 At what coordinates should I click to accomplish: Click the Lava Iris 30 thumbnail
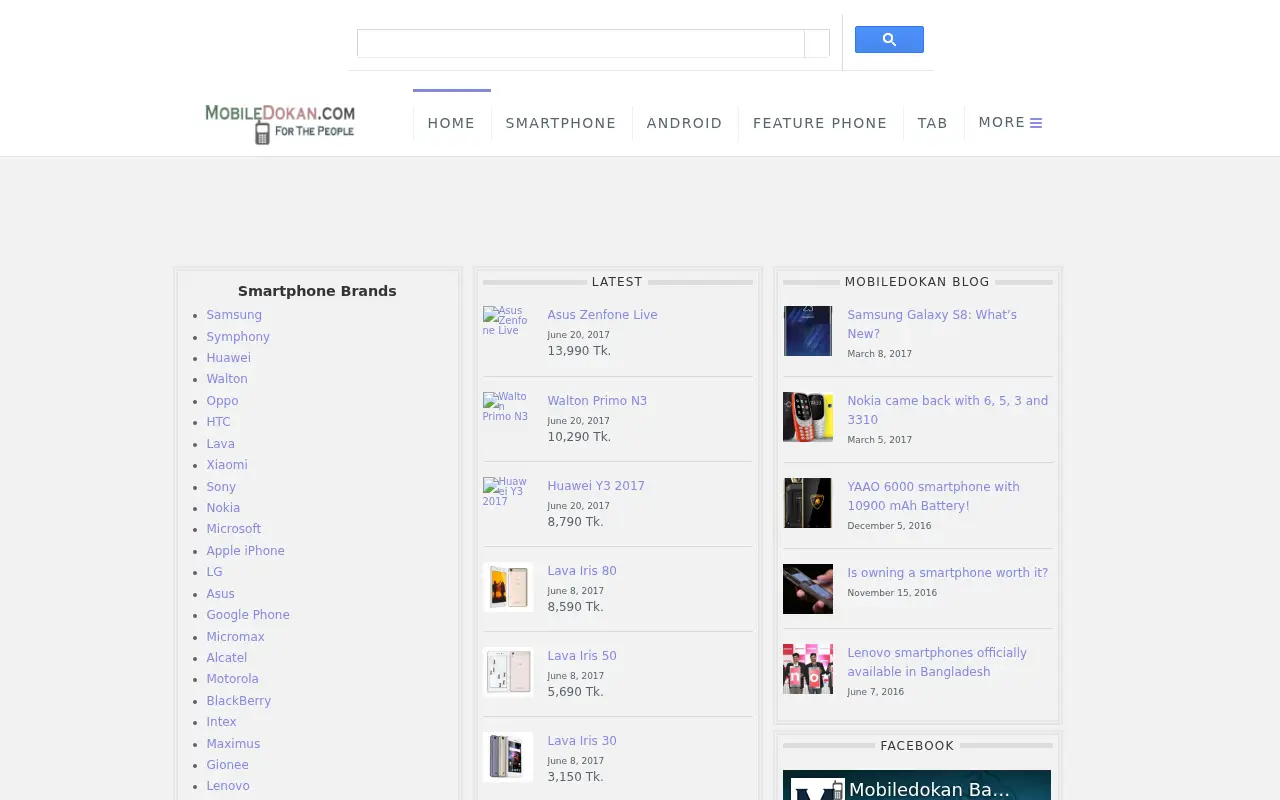click(x=508, y=757)
